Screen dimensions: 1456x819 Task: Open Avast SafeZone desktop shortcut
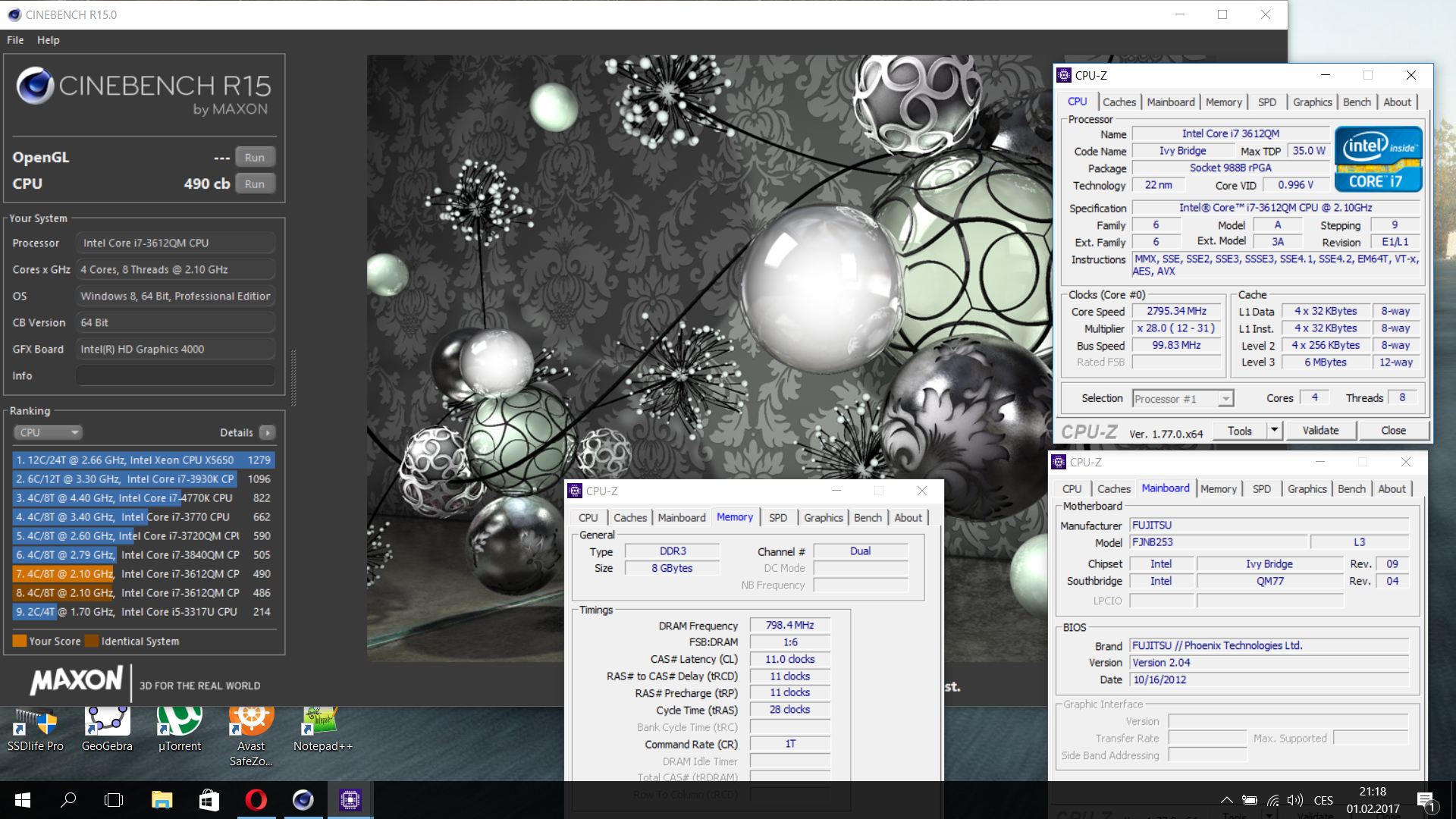pyautogui.click(x=251, y=736)
